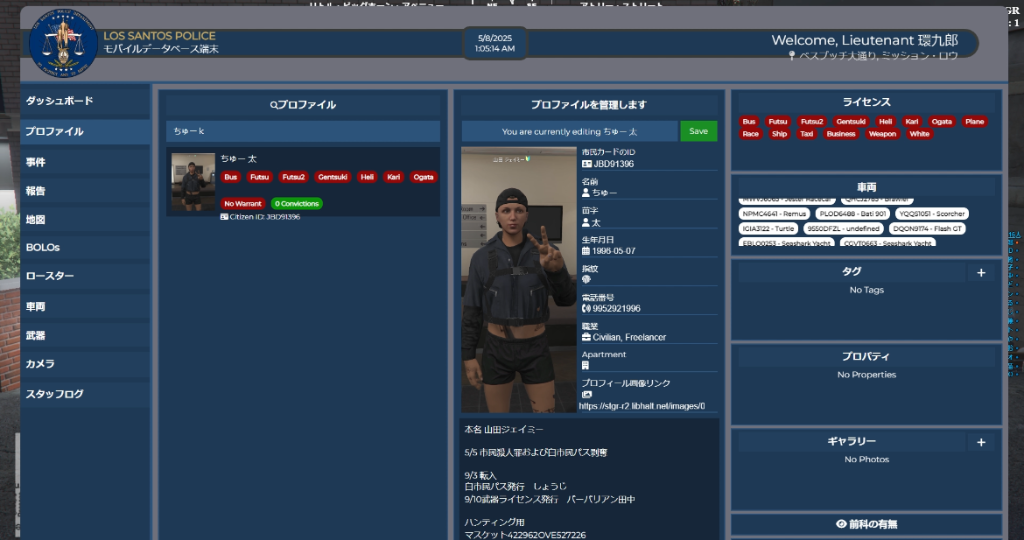Screen dimensions: 1024x540
Task: Click the Los Santos Police badge logo
Action: (x=63, y=43)
